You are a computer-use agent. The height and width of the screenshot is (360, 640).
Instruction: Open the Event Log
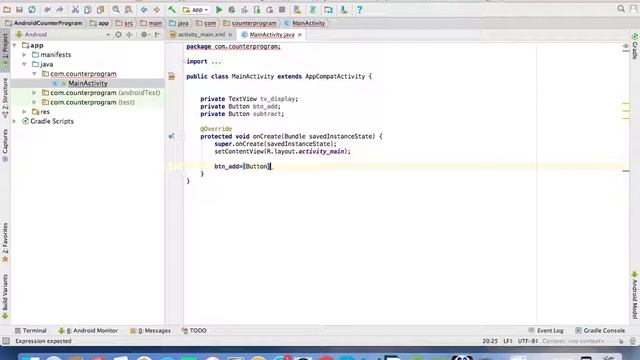point(546,331)
